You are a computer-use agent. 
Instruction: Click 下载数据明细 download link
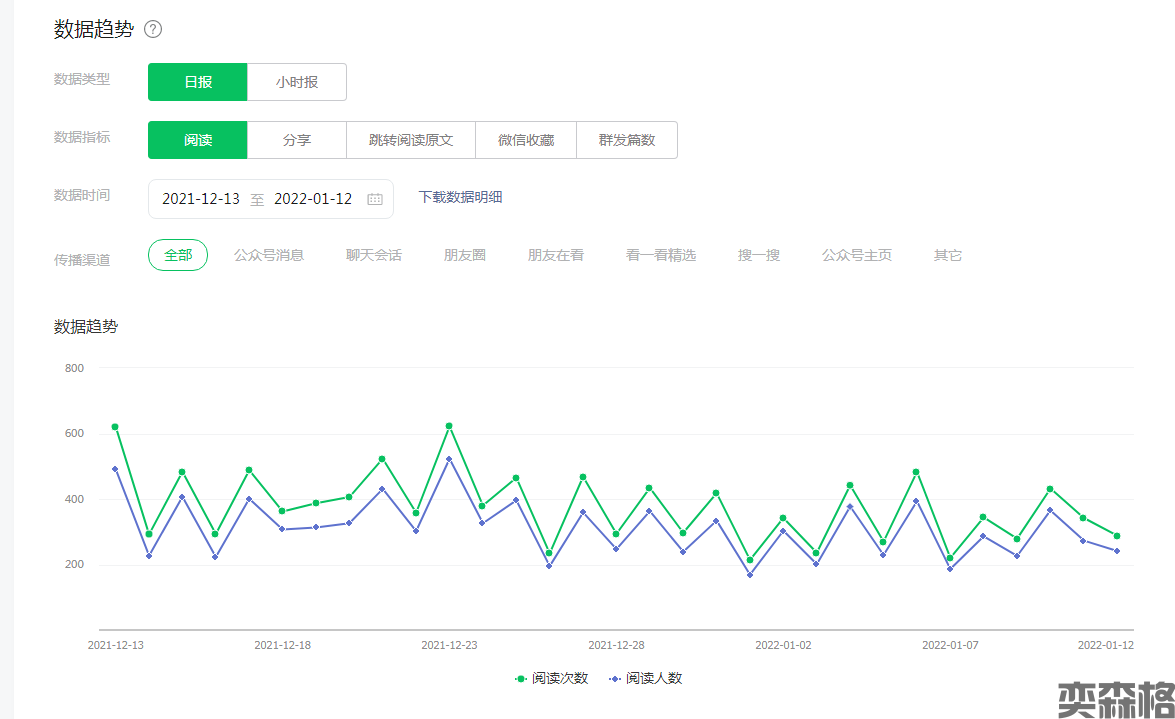point(460,197)
